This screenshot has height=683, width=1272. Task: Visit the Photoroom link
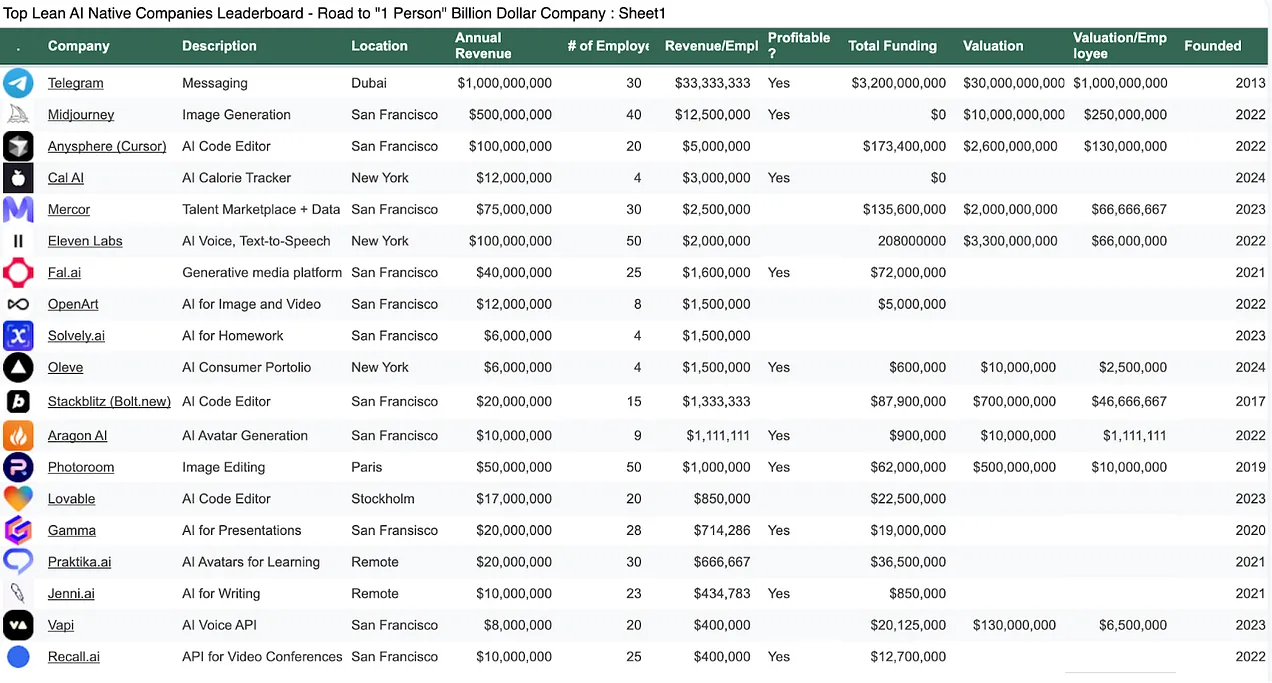[81, 467]
